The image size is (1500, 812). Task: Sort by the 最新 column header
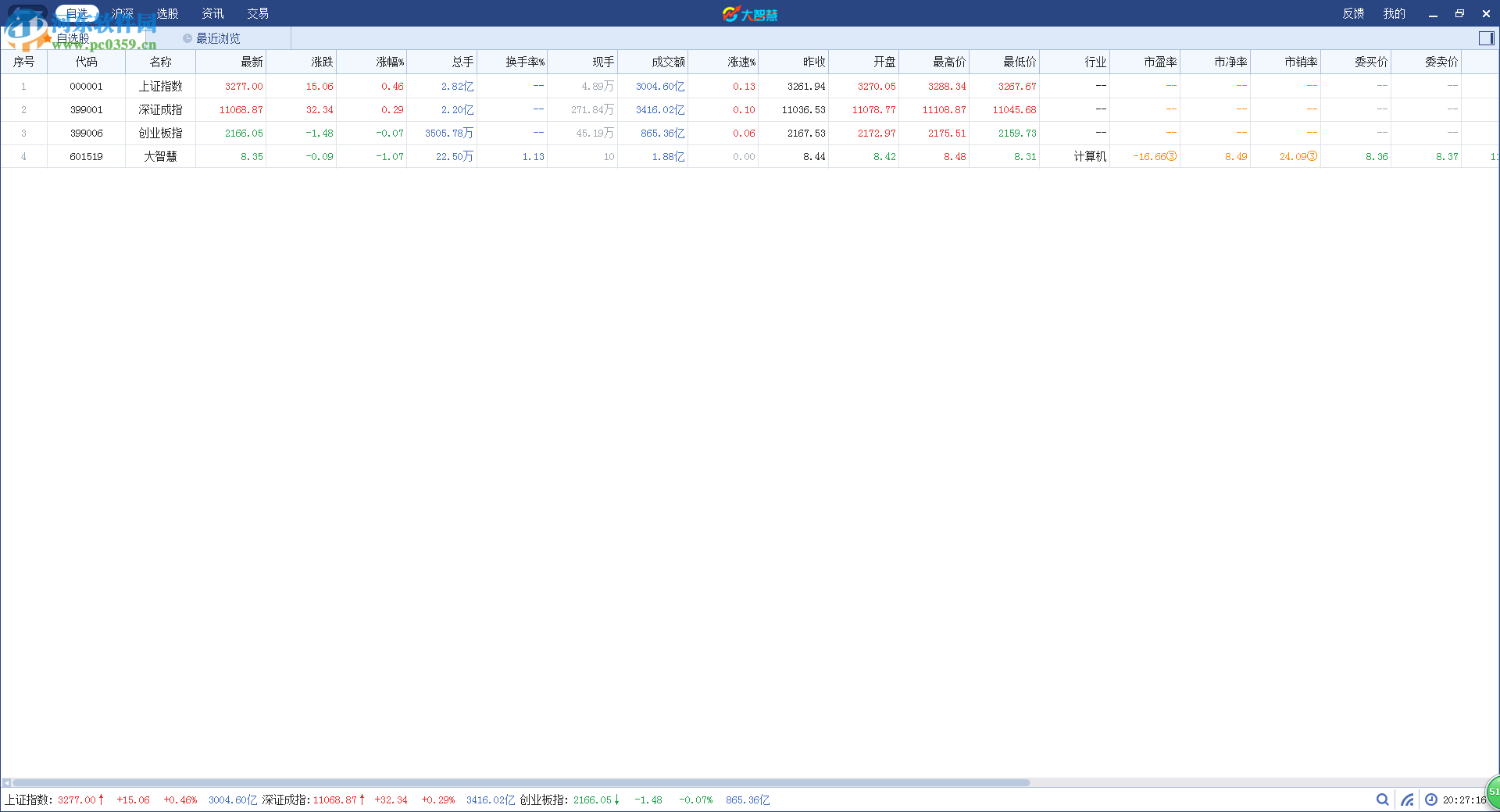tap(230, 62)
